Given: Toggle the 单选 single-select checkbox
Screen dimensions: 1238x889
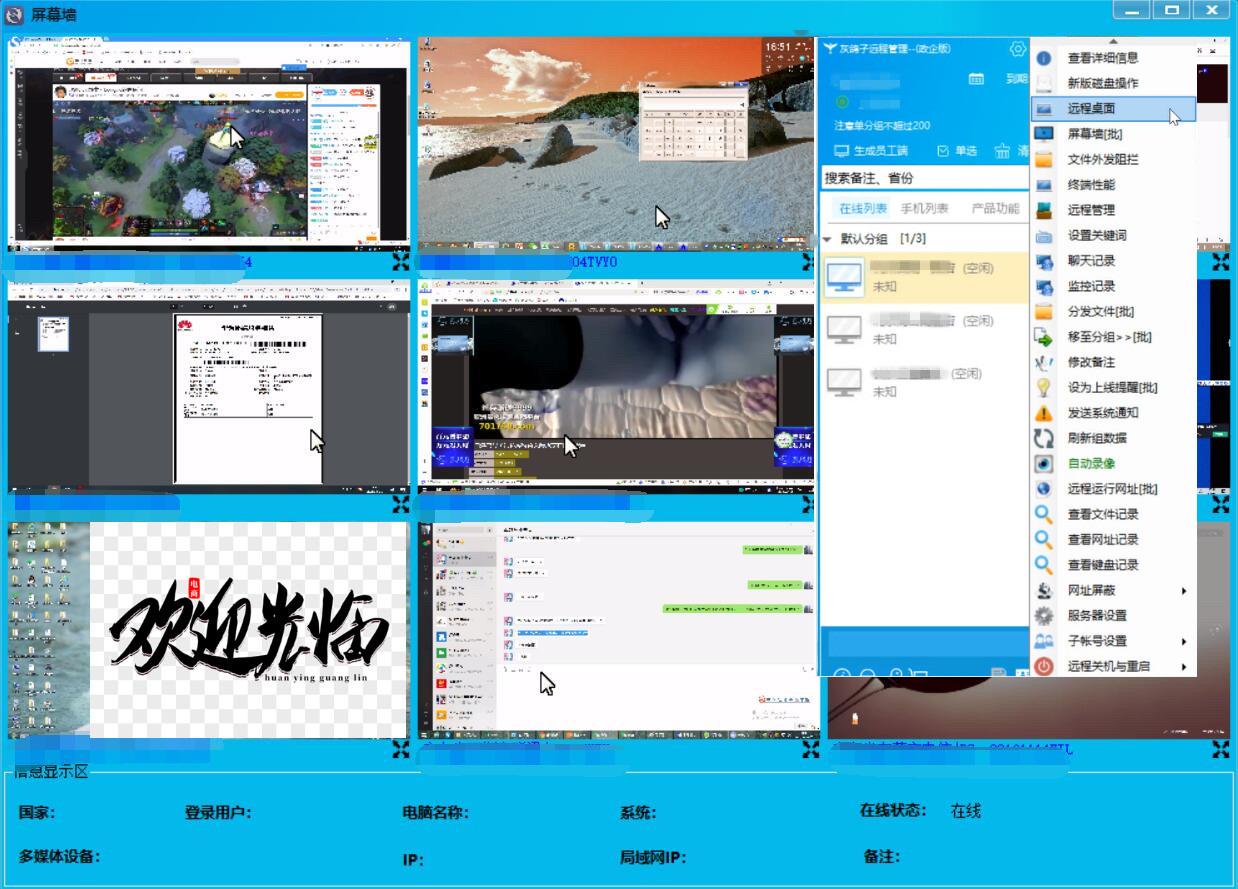Looking at the screenshot, I should 943,150.
